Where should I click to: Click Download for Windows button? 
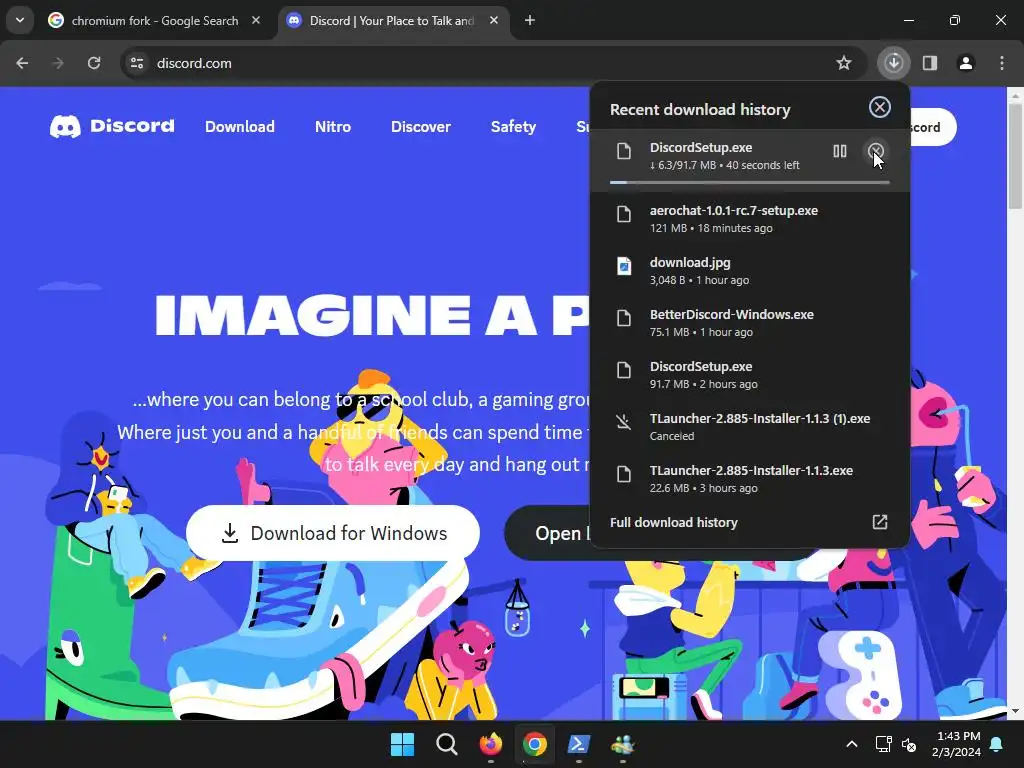click(333, 533)
